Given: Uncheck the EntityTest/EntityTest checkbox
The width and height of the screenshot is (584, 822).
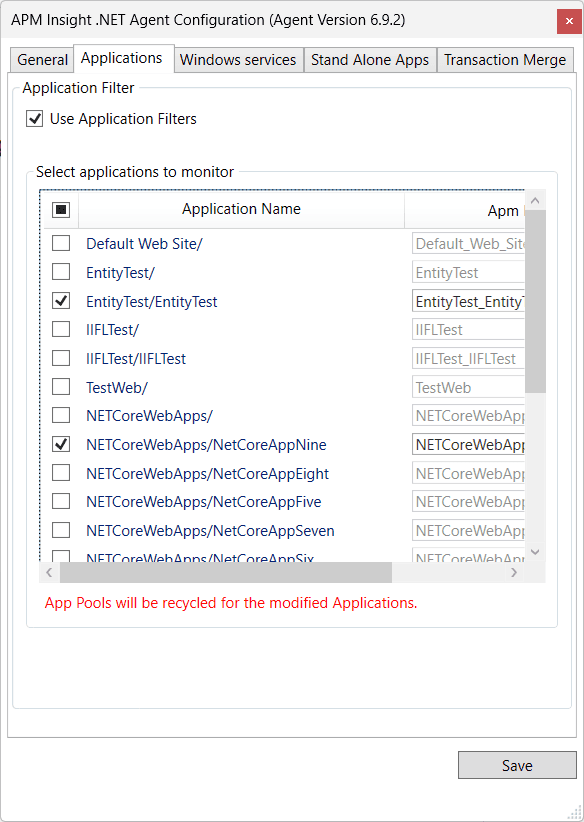Looking at the screenshot, I should click(x=61, y=301).
